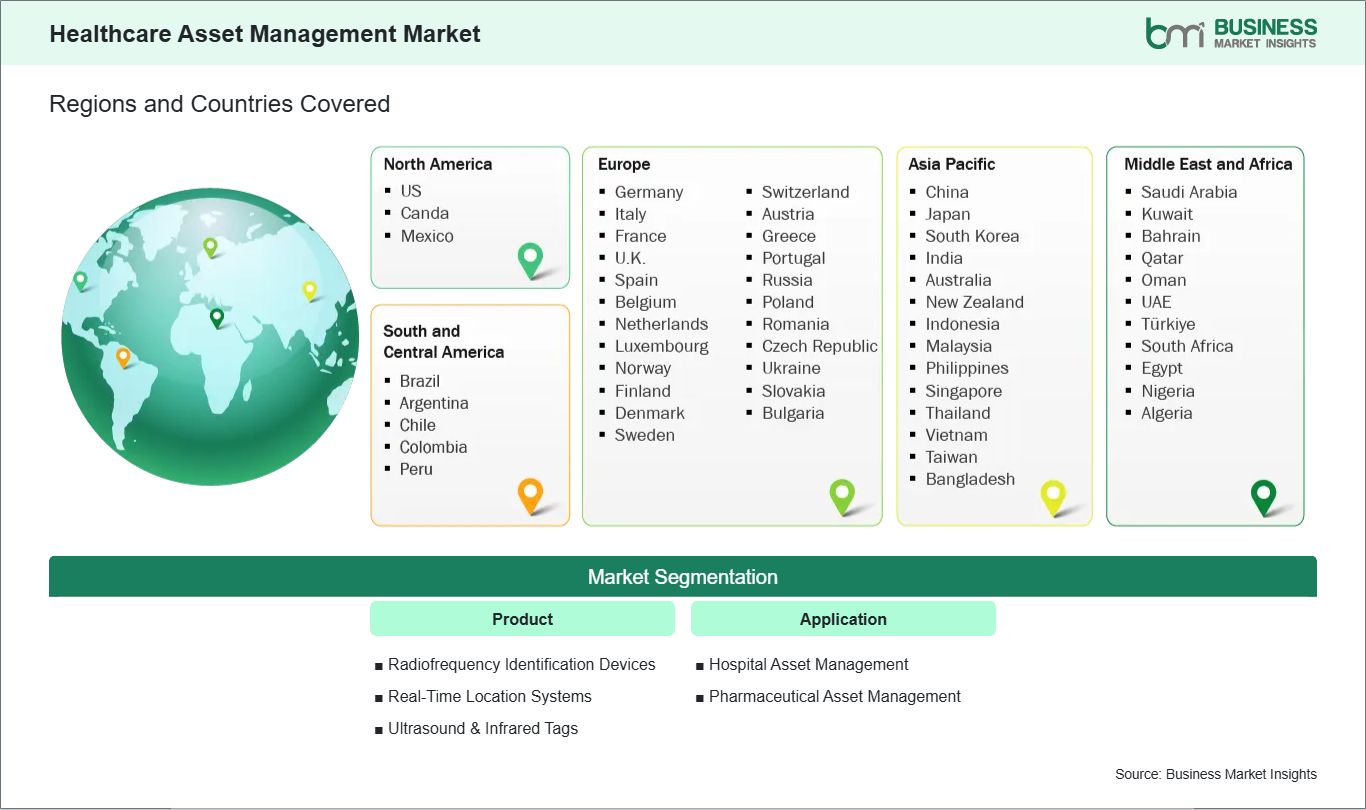The height and width of the screenshot is (810, 1366).
Task: Click Real-Time Location Systems item
Action: point(490,696)
